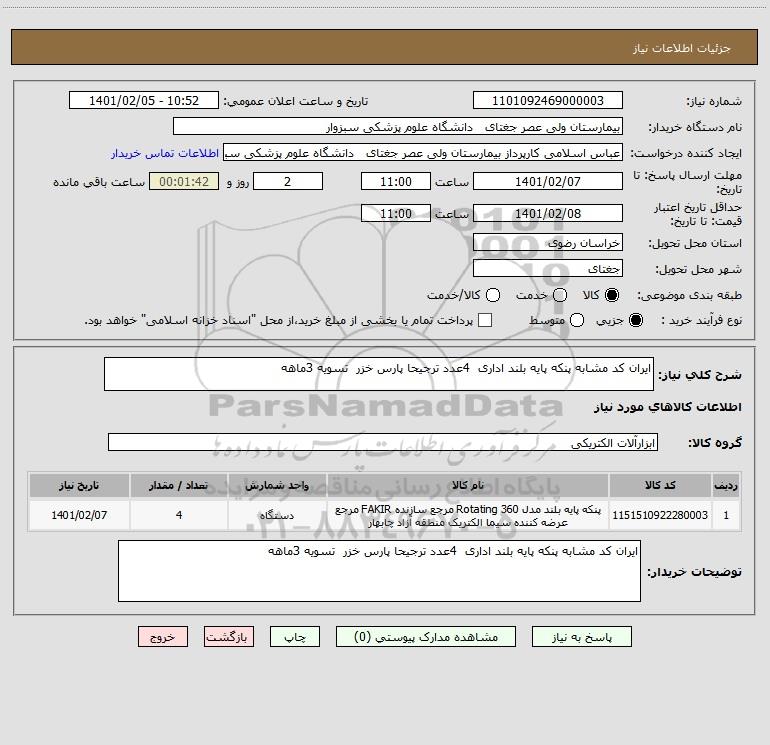
Task: Click the تعداد / مقدار column header
Action: [179, 485]
